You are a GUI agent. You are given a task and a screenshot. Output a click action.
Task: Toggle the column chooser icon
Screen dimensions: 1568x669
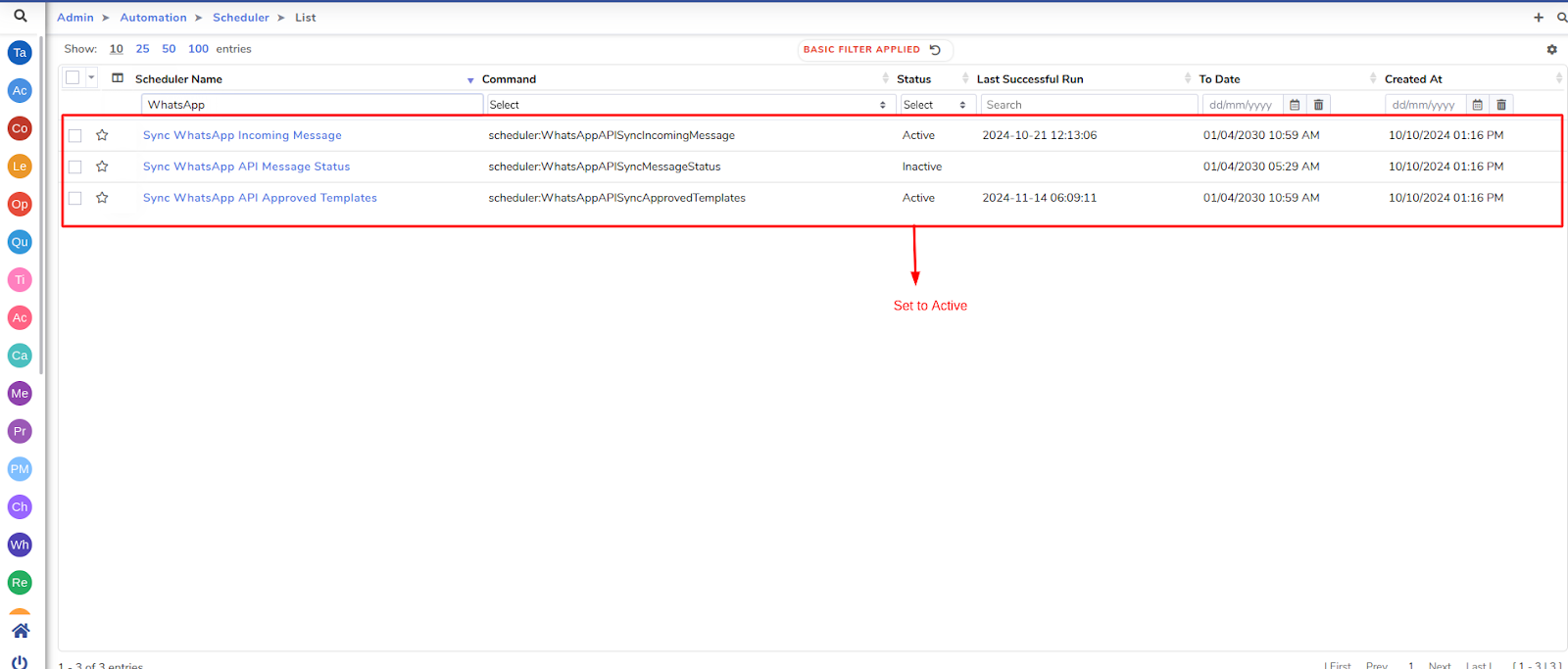coord(118,78)
